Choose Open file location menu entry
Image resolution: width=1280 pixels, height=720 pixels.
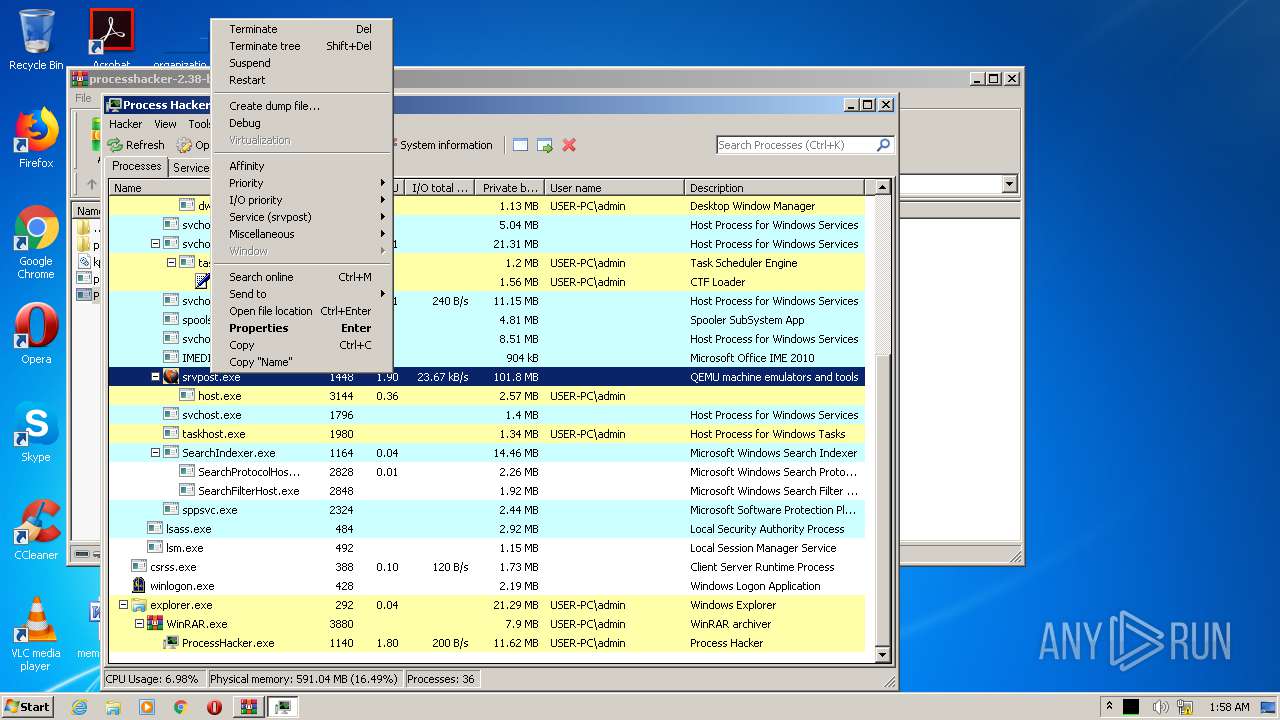(x=301, y=311)
